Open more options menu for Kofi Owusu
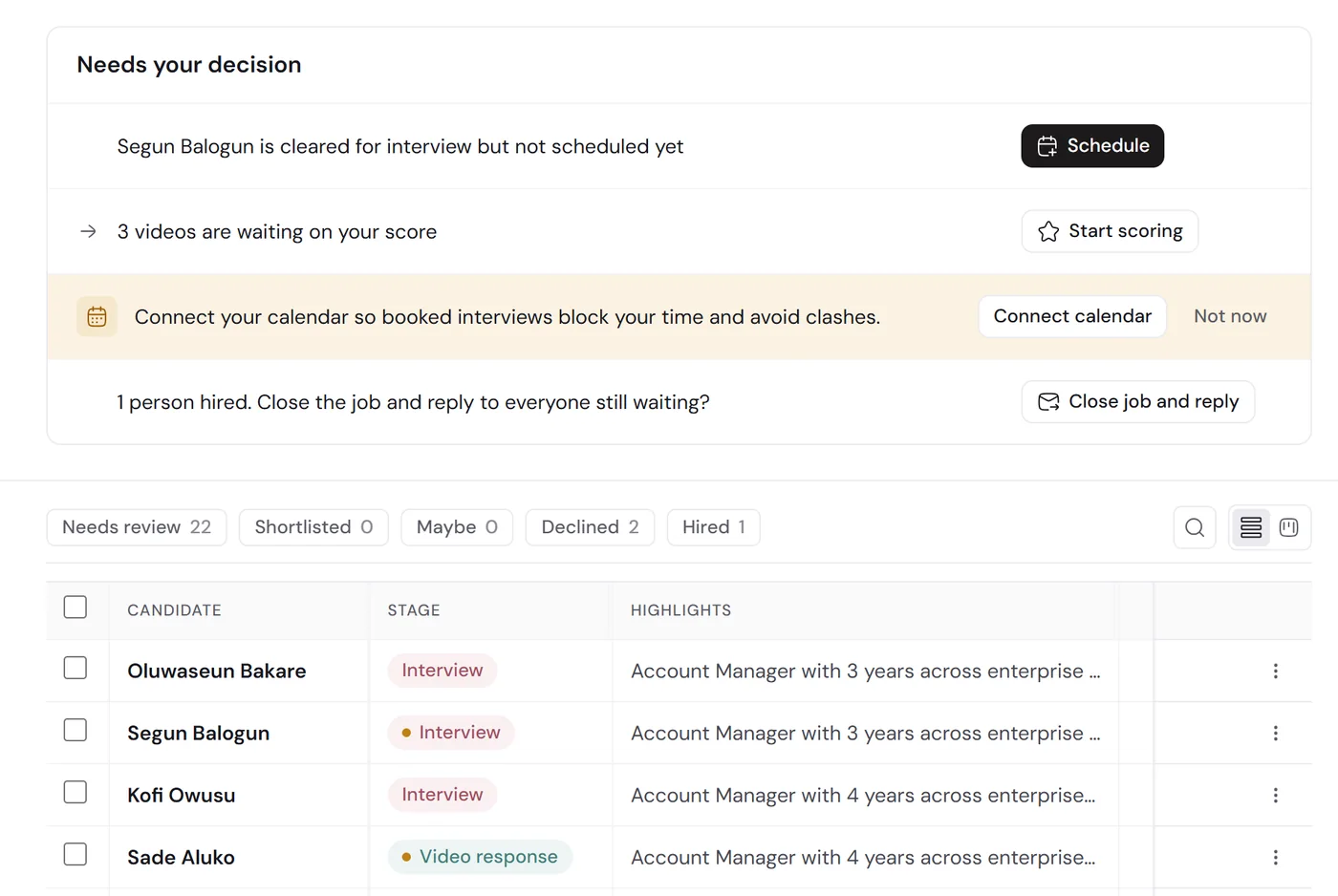 pyautogui.click(x=1275, y=796)
